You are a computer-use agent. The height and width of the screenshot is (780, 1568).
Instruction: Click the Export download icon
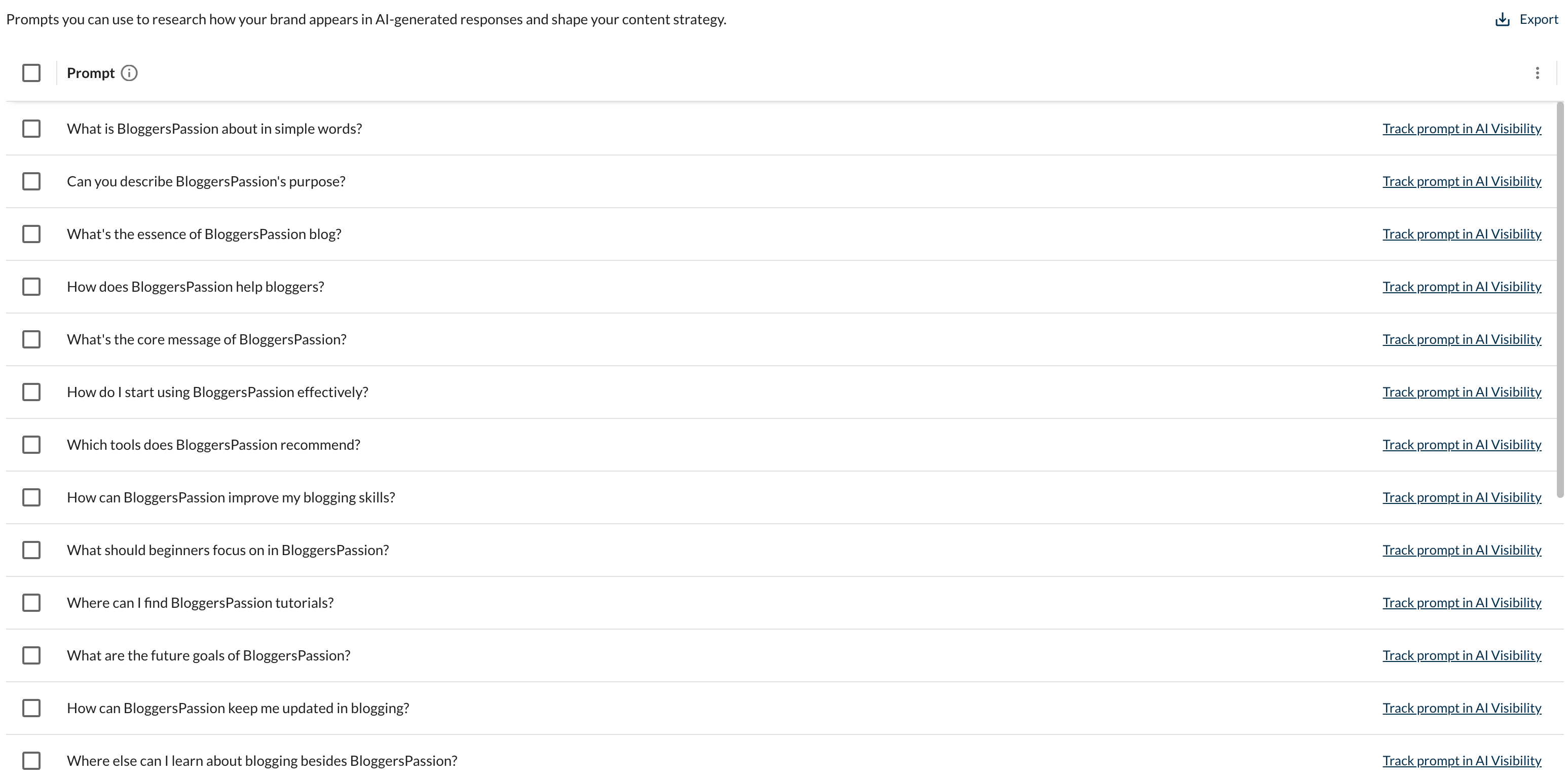click(x=1502, y=19)
